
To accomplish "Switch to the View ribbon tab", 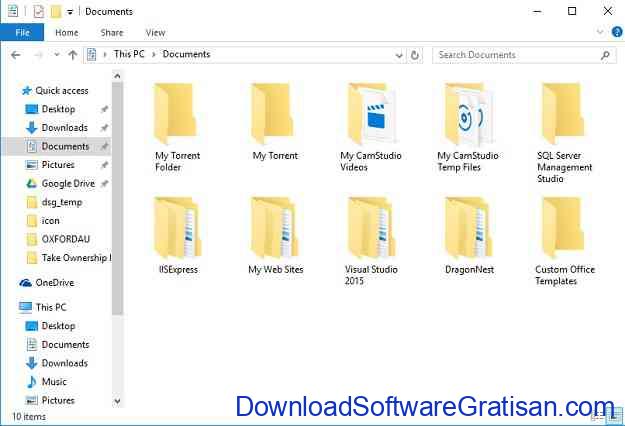I will [155, 33].
